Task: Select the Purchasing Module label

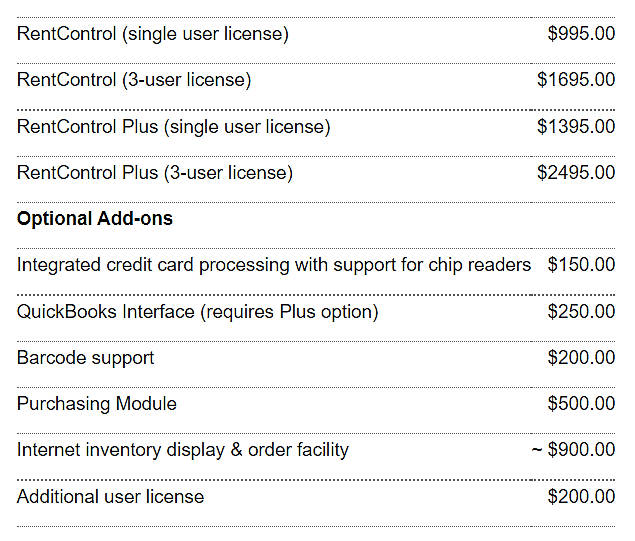Action: click(97, 404)
